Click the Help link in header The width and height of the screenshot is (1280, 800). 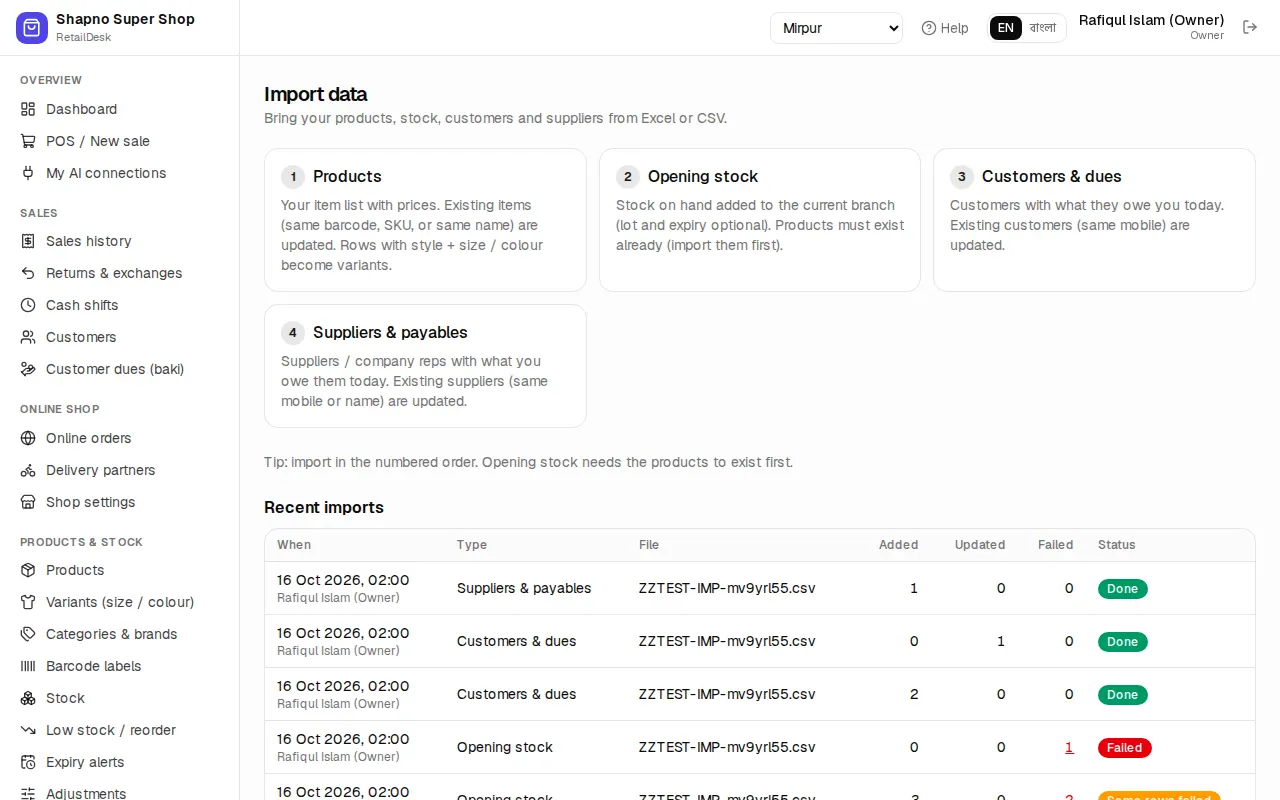click(945, 28)
